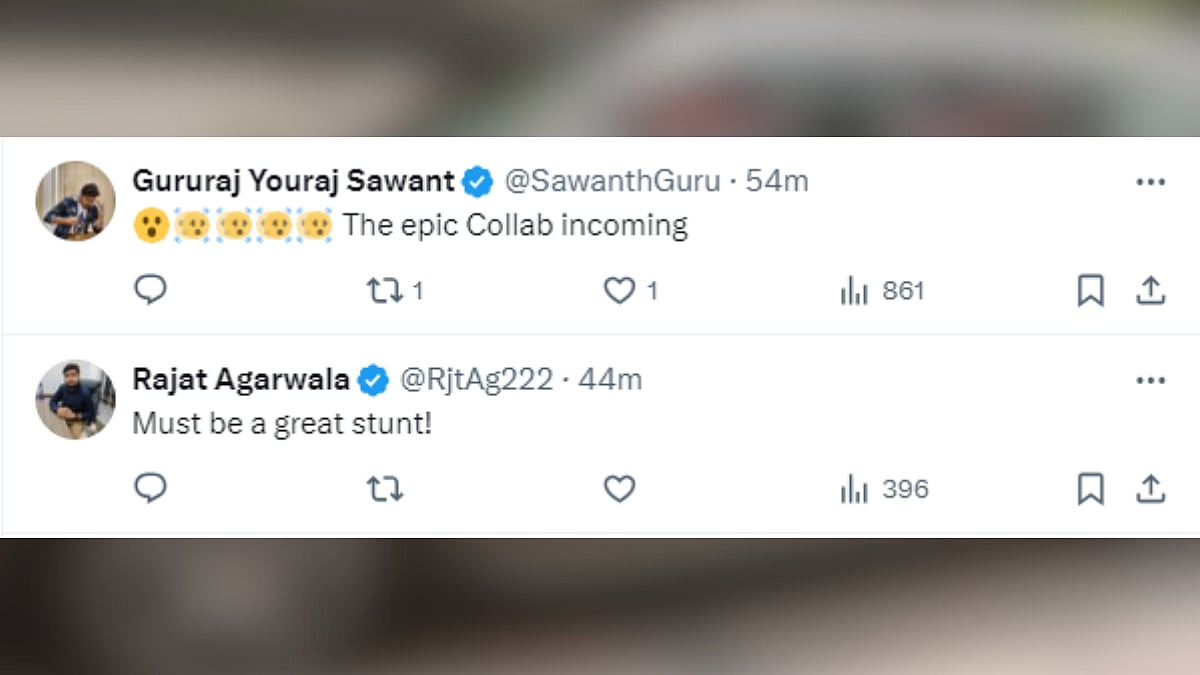This screenshot has width=1200, height=675.
Task: Click Gururaj Youraj Sawant's profile picture
Action: (76, 201)
